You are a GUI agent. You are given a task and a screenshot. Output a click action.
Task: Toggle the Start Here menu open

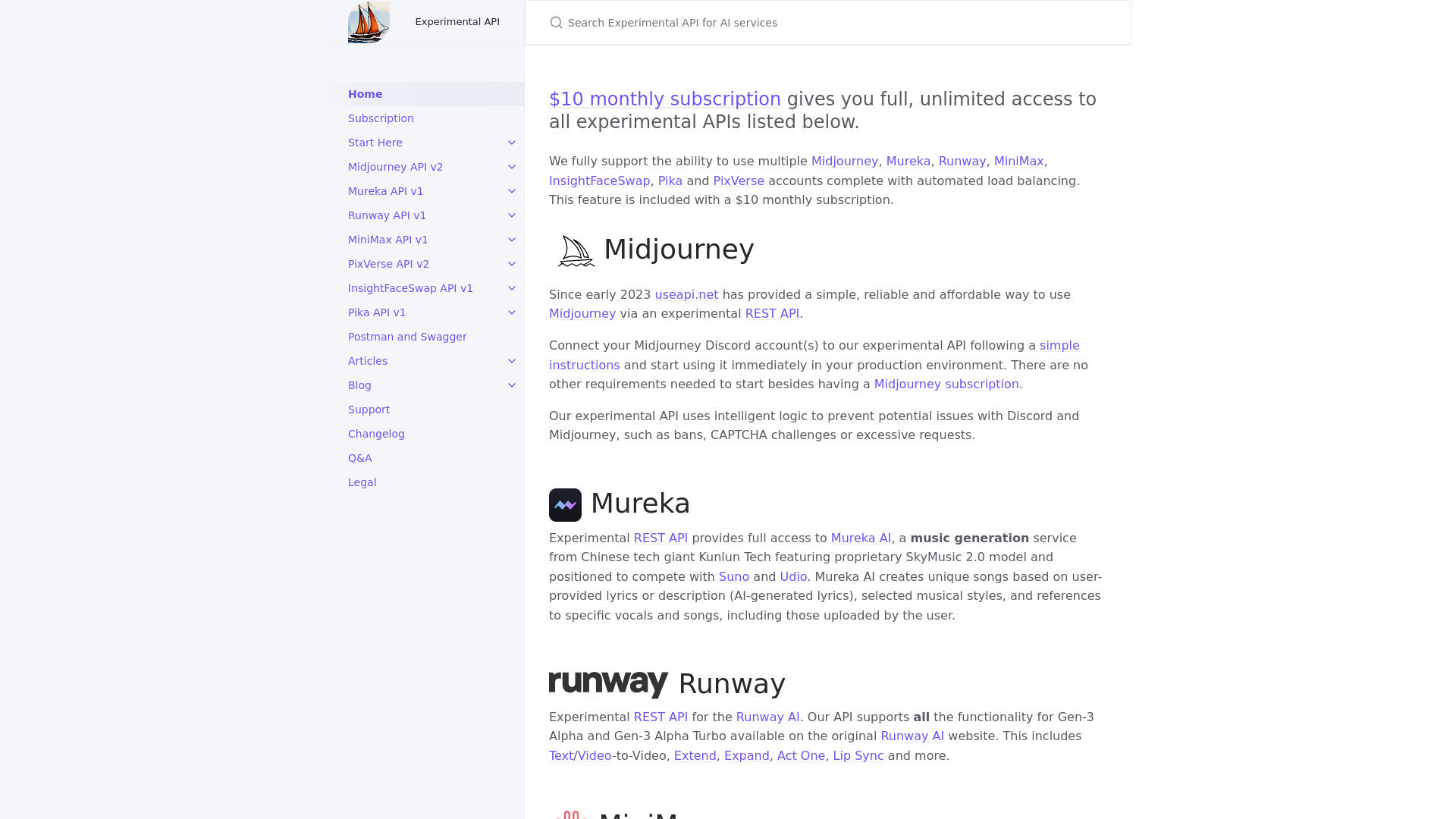click(512, 142)
